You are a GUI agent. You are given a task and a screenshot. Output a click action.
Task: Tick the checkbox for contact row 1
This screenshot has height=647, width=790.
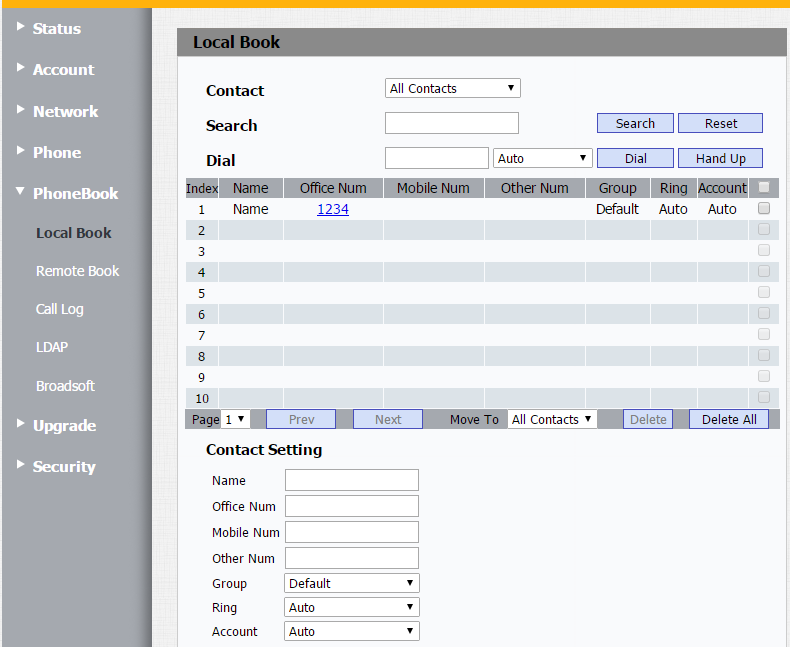(764, 208)
